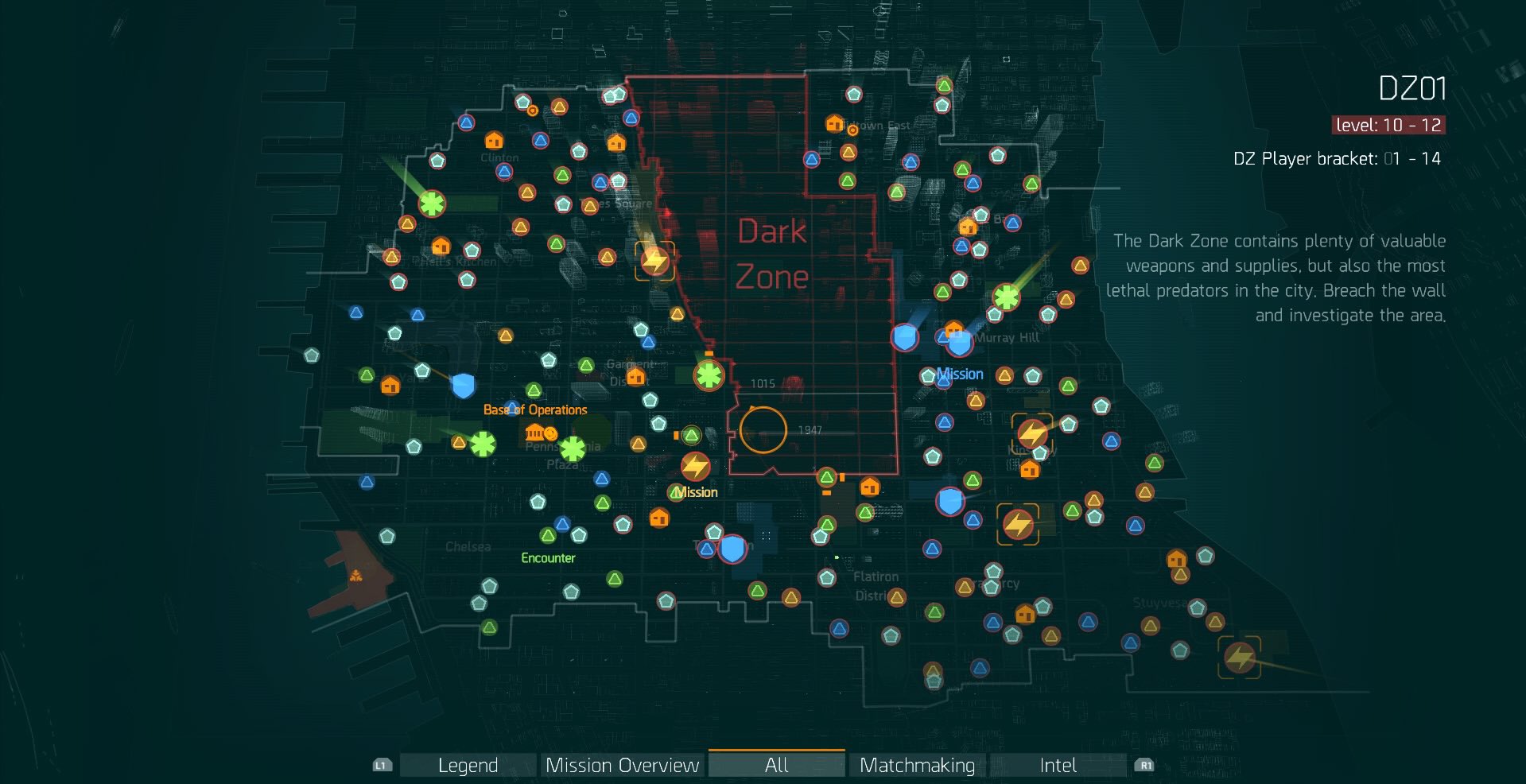Click orange circle cursor inside Dark Zone
The width and height of the screenshot is (1526, 784).
coord(763,429)
